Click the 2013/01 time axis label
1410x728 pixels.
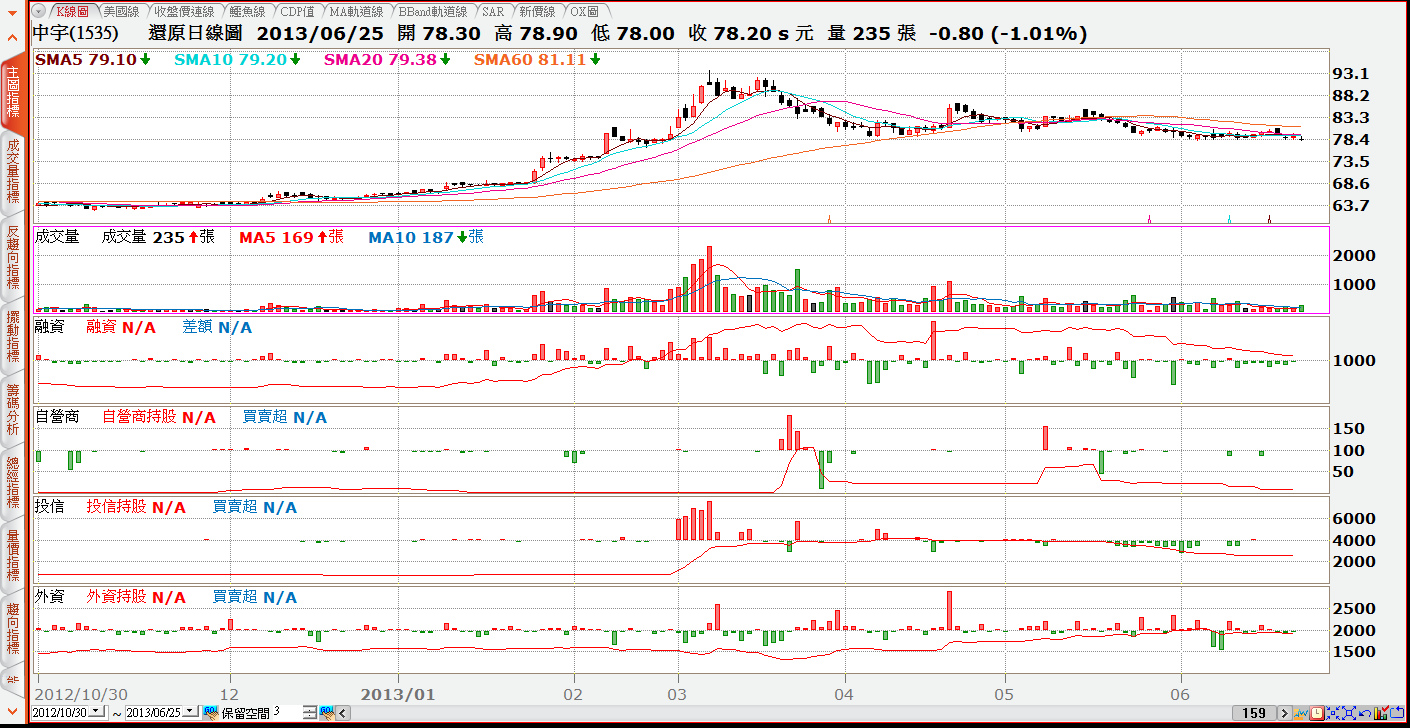click(398, 693)
